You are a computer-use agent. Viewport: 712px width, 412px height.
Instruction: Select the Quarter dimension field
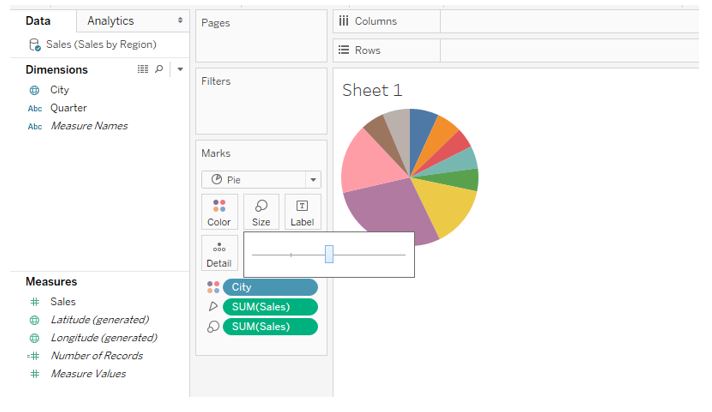(x=68, y=108)
